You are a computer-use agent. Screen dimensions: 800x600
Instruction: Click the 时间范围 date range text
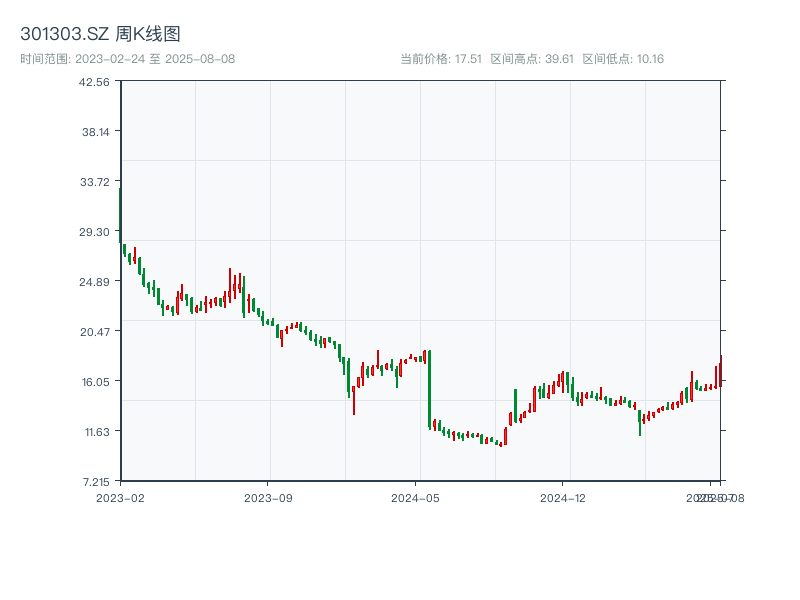coord(127,59)
